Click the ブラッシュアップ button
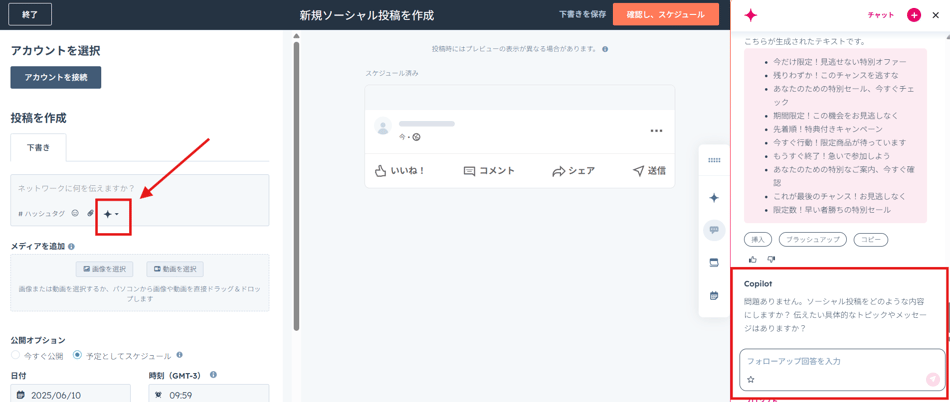Screen dimensions: 950x402 812,240
